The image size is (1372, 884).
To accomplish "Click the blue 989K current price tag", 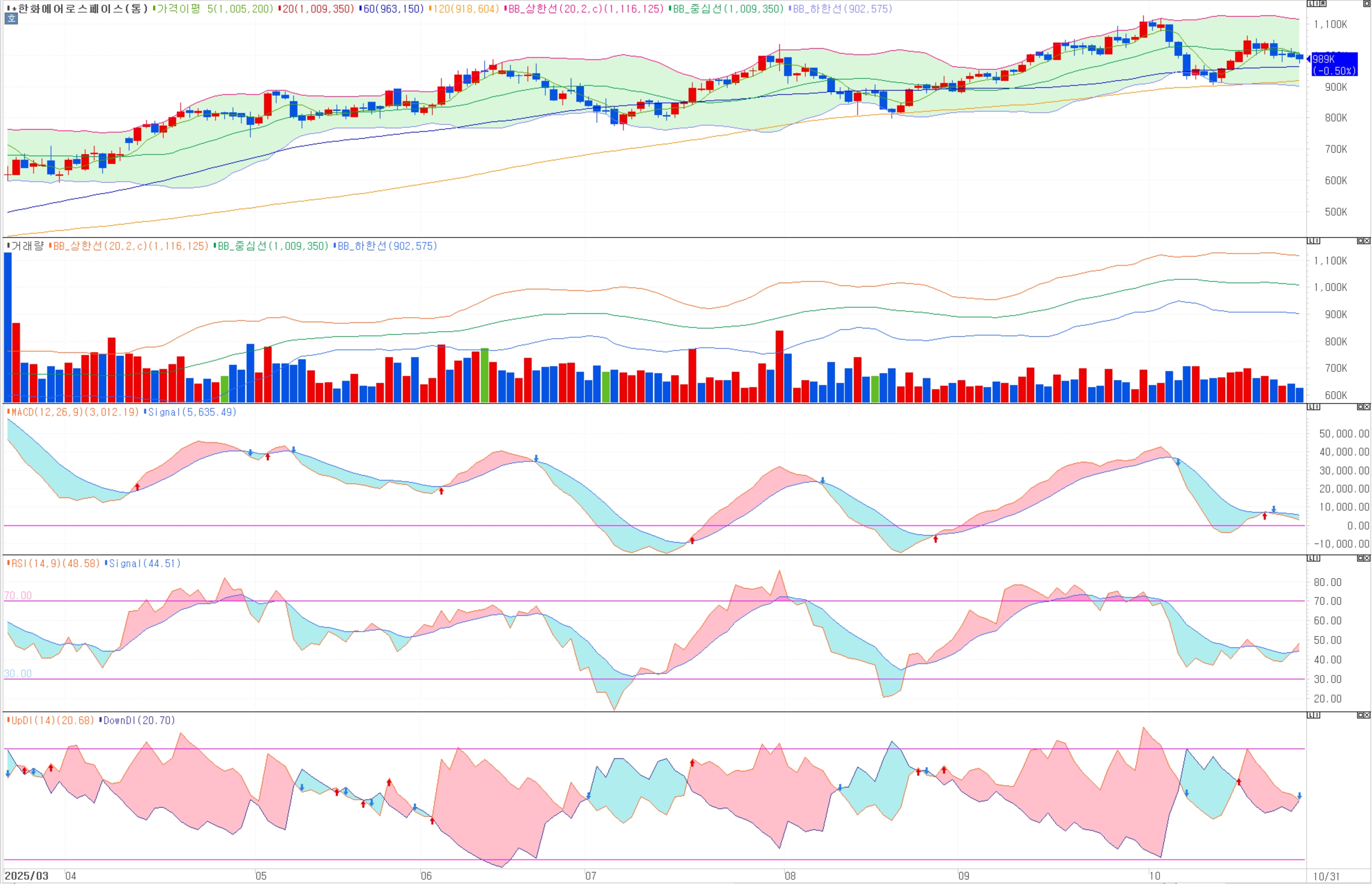I will (x=1334, y=64).
